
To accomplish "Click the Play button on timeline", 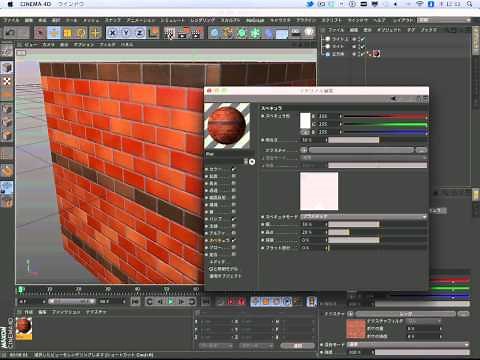I will [x=171, y=302].
